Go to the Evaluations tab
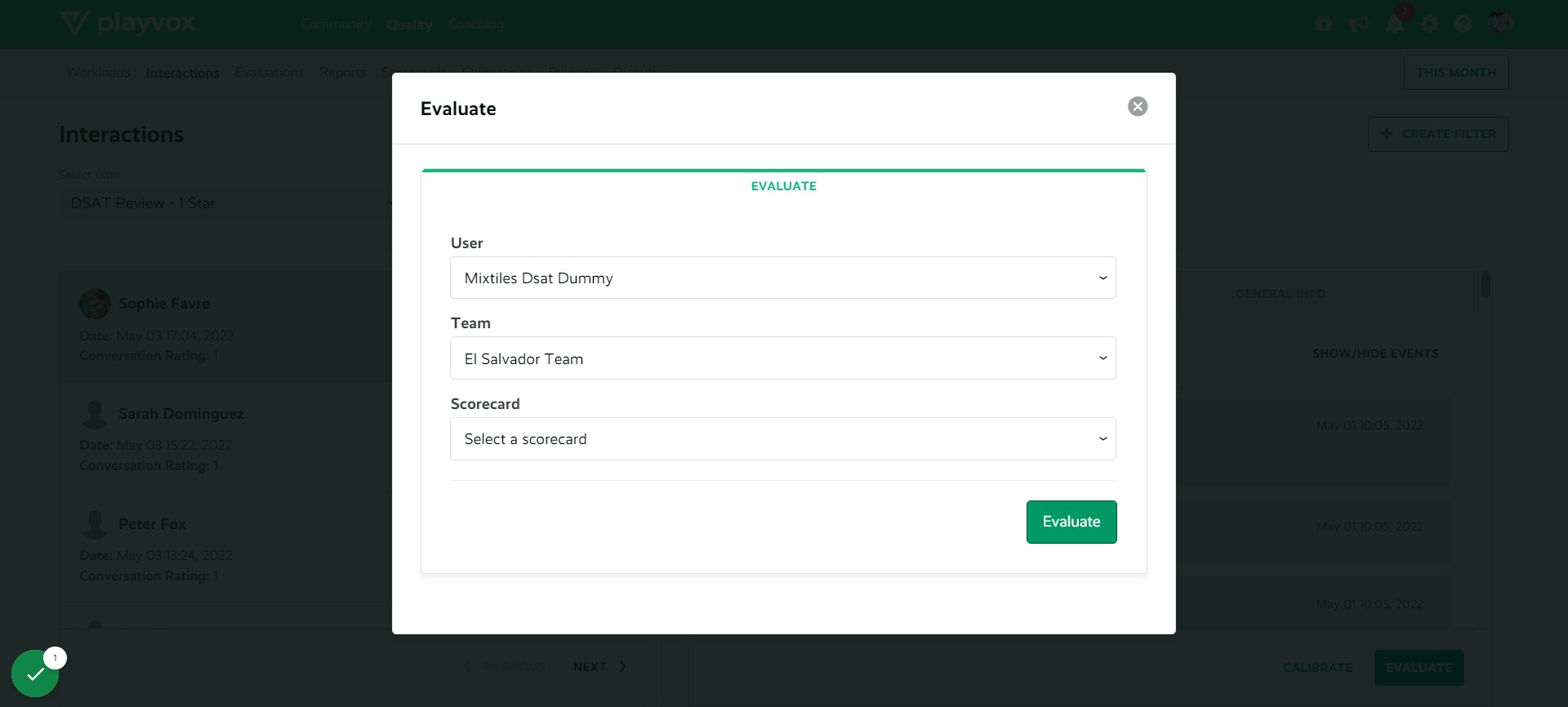Screen dimensions: 1568x707 [x=269, y=73]
